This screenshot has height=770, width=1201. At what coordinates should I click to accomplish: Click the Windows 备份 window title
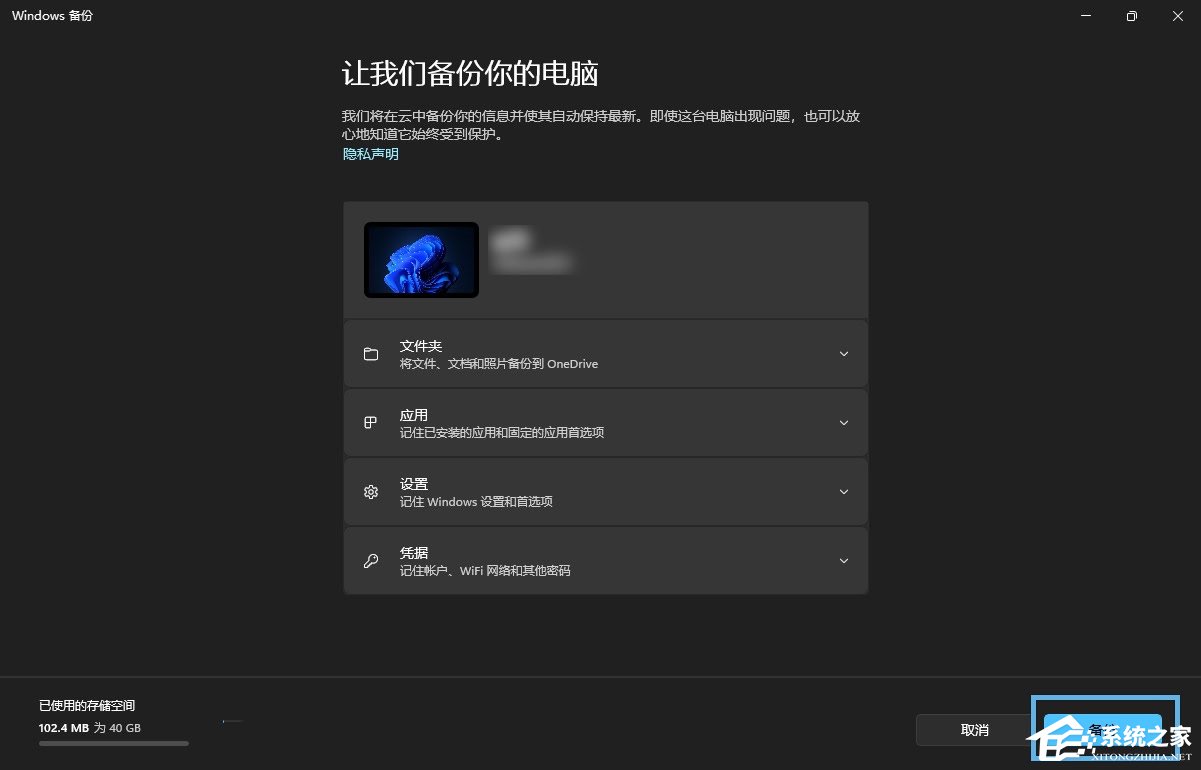(52, 16)
